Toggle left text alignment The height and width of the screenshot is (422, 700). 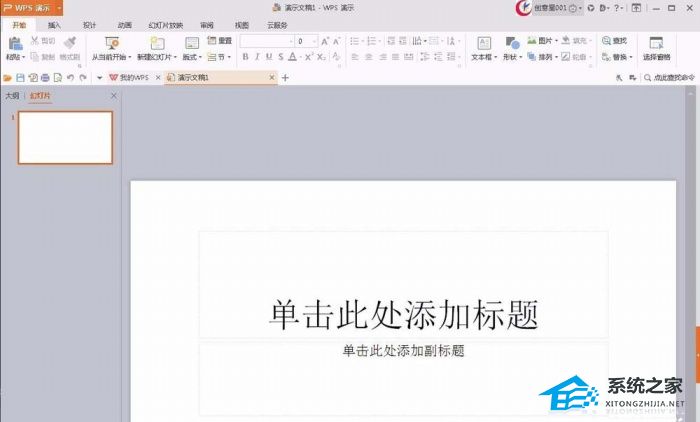tap(355, 57)
